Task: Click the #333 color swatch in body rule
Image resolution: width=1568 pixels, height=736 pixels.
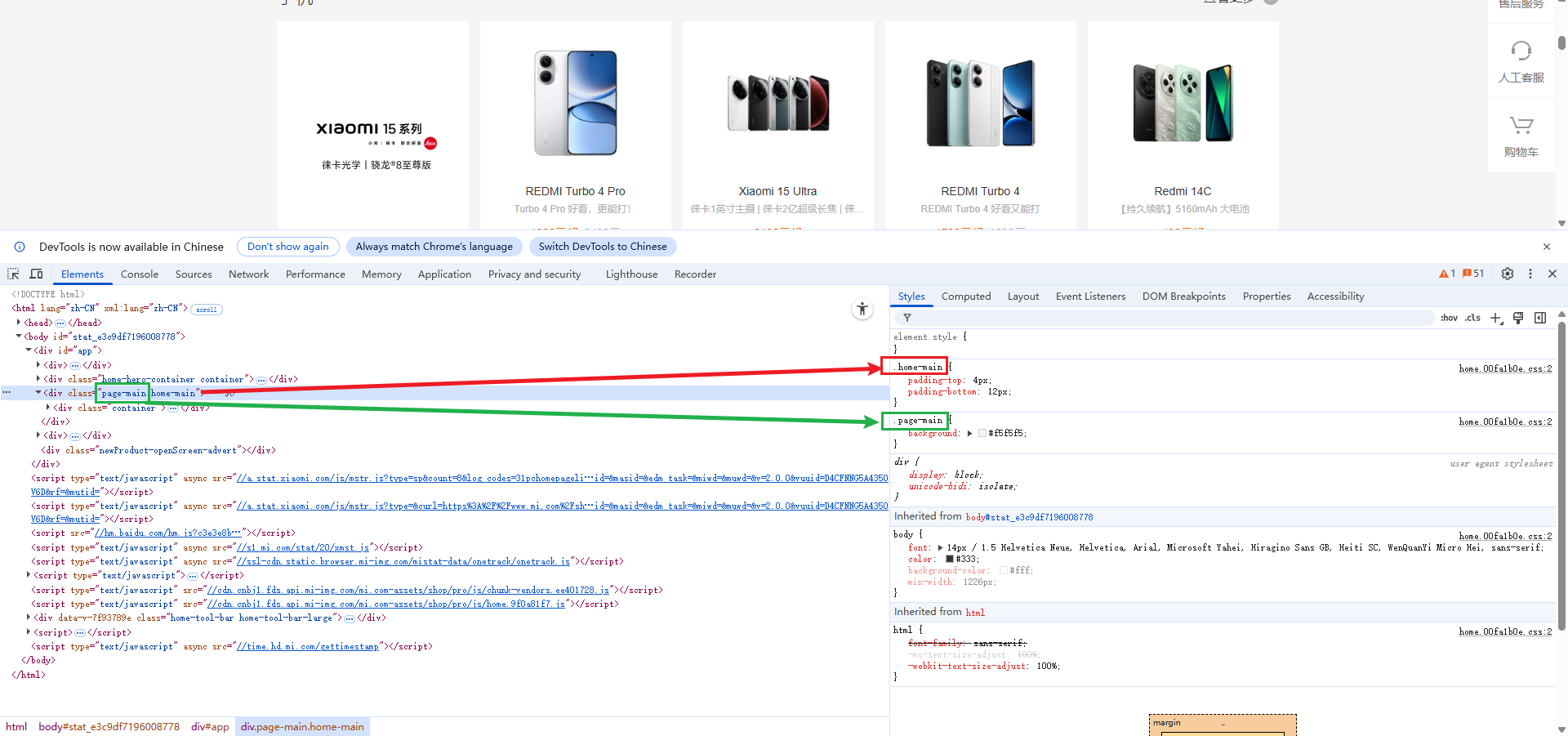Action: pyautogui.click(x=950, y=560)
